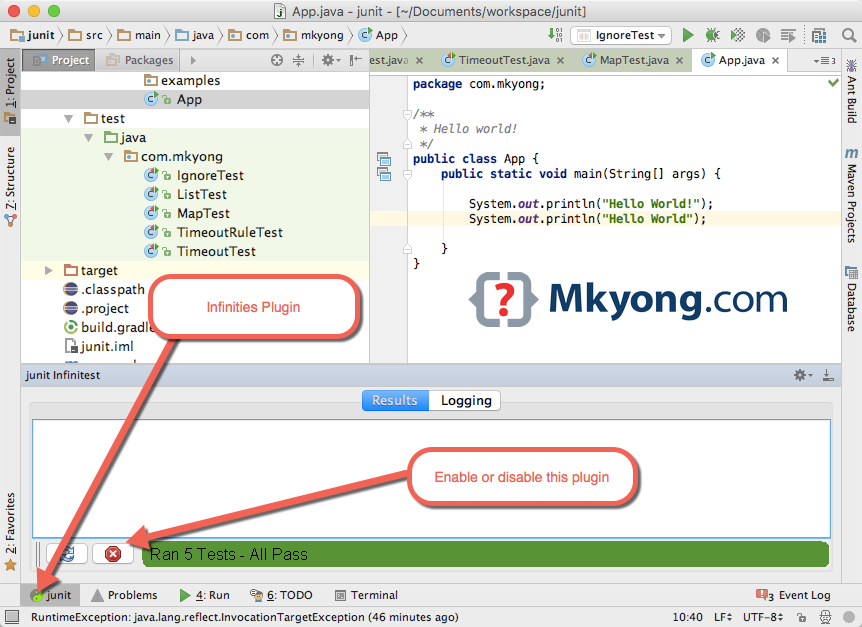Screen dimensions: 862x627
Task: Start debugging with the bug icon
Action: pos(712,35)
